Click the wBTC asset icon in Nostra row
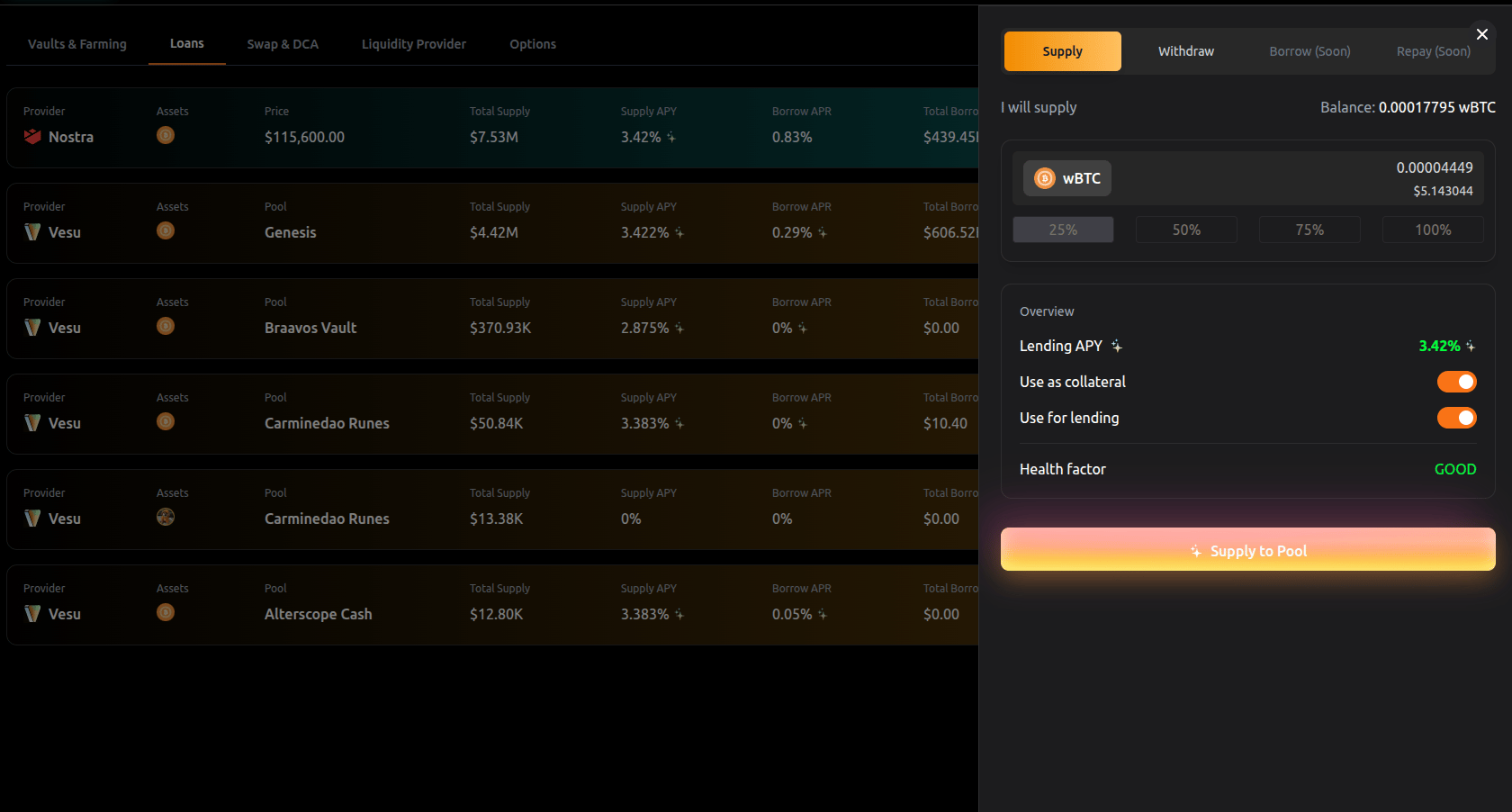This screenshot has height=812, width=1512. [166, 135]
